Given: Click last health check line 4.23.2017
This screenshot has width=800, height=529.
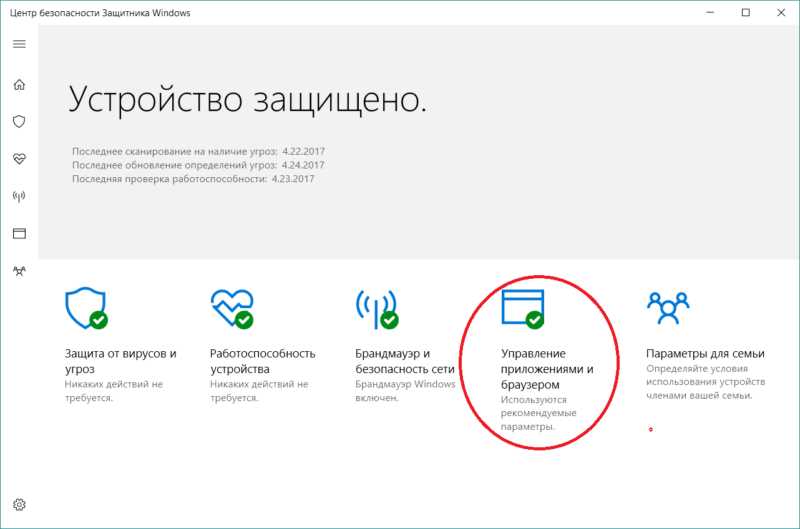Looking at the screenshot, I should point(193,179).
